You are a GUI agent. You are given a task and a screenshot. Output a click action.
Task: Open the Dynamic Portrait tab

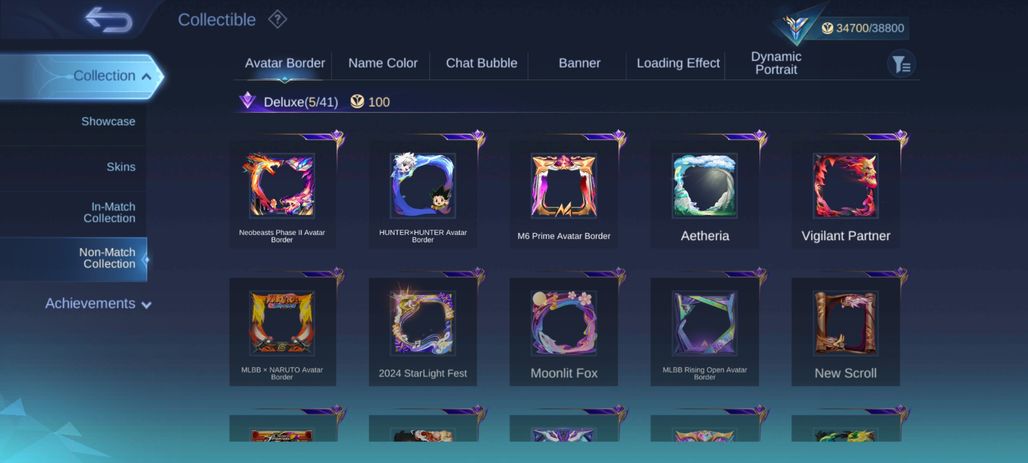coord(776,64)
